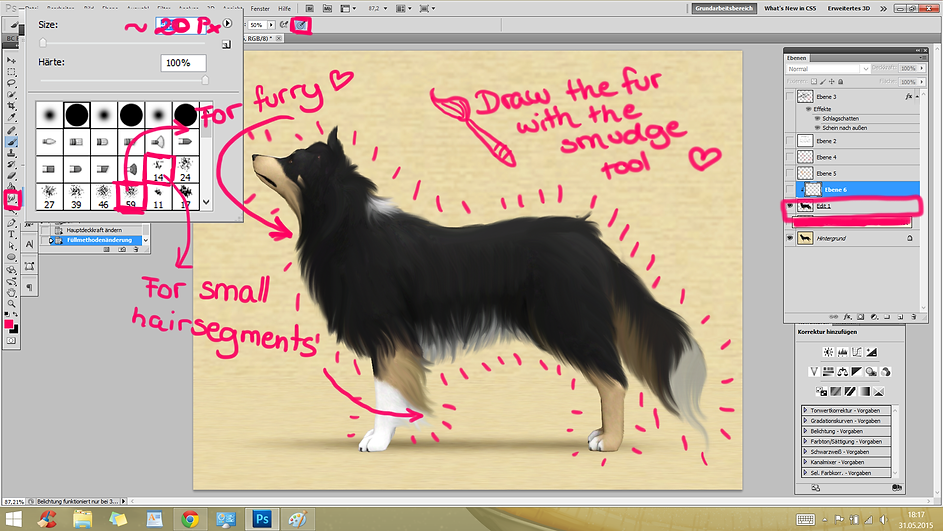This screenshot has width=943, height=531.
Task: Select the Lasso tool
Action: pos(11,83)
